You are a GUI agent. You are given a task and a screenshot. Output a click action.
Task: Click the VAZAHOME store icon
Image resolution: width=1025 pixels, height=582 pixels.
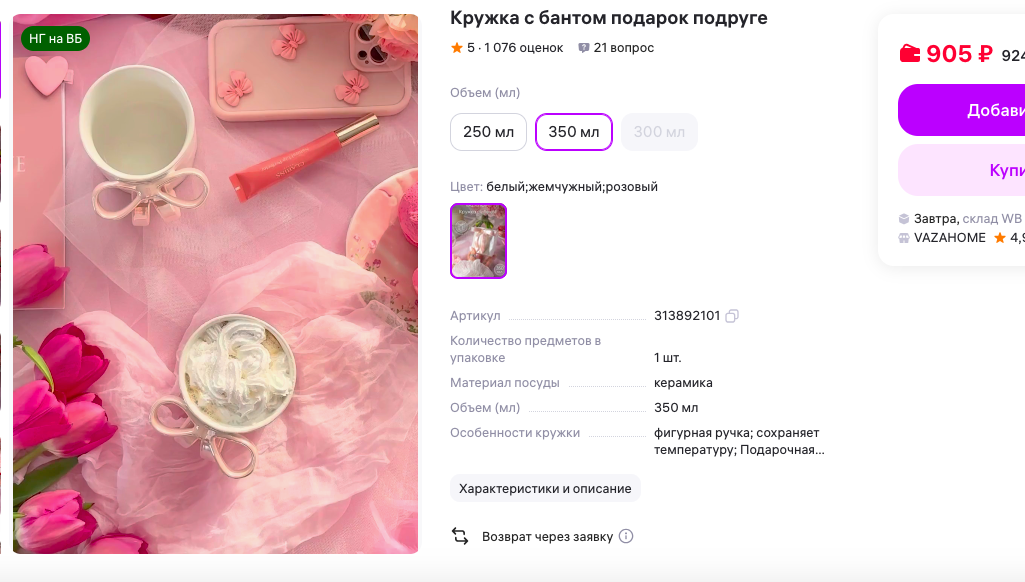pyautogui.click(x=903, y=238)
